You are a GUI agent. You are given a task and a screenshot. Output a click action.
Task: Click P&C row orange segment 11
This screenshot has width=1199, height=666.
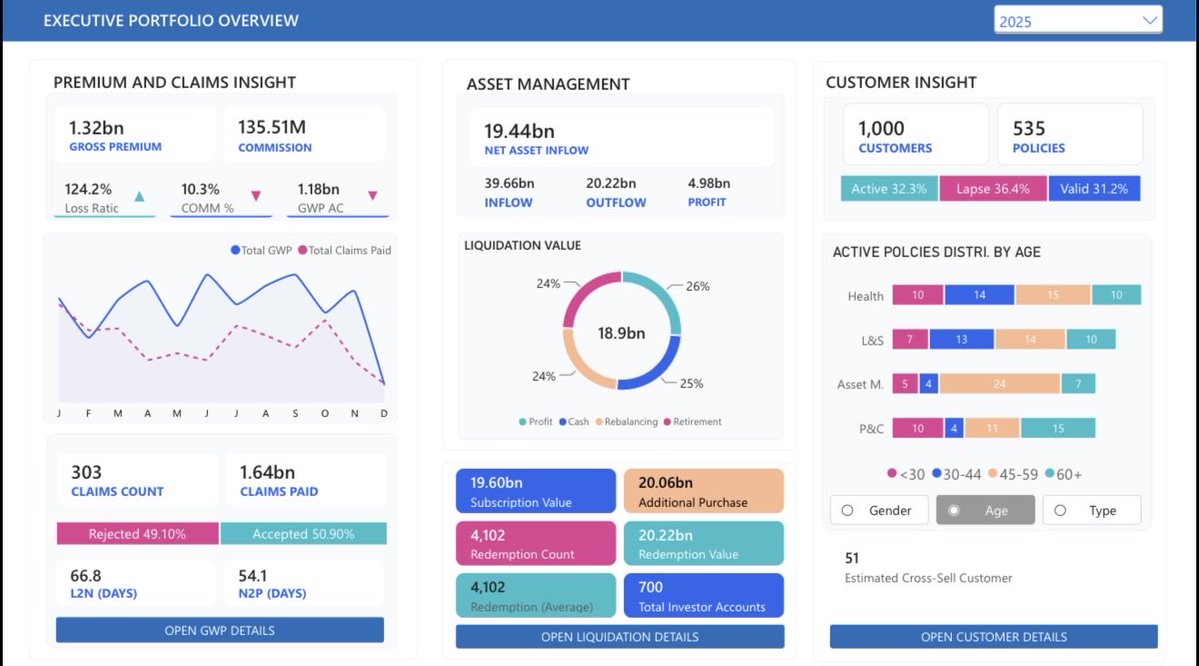pyautogui.click(x=992, y=428)
